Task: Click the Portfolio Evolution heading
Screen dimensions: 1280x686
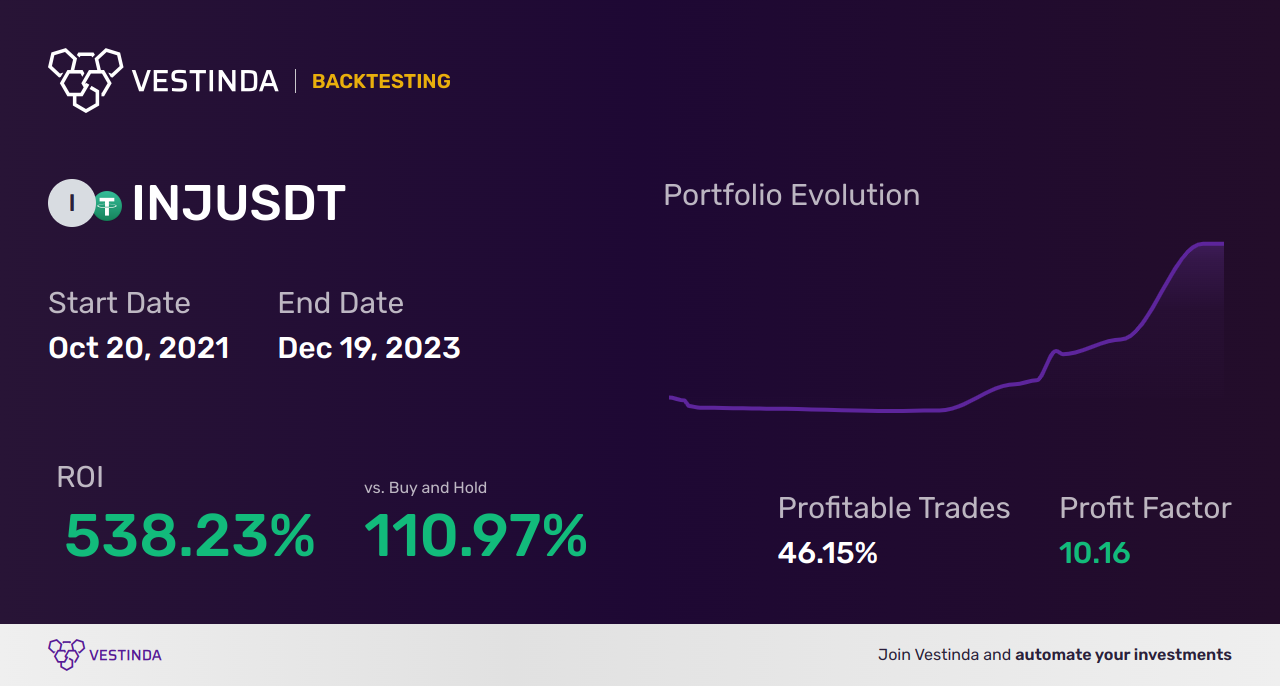Action: [x=791, y=195]
